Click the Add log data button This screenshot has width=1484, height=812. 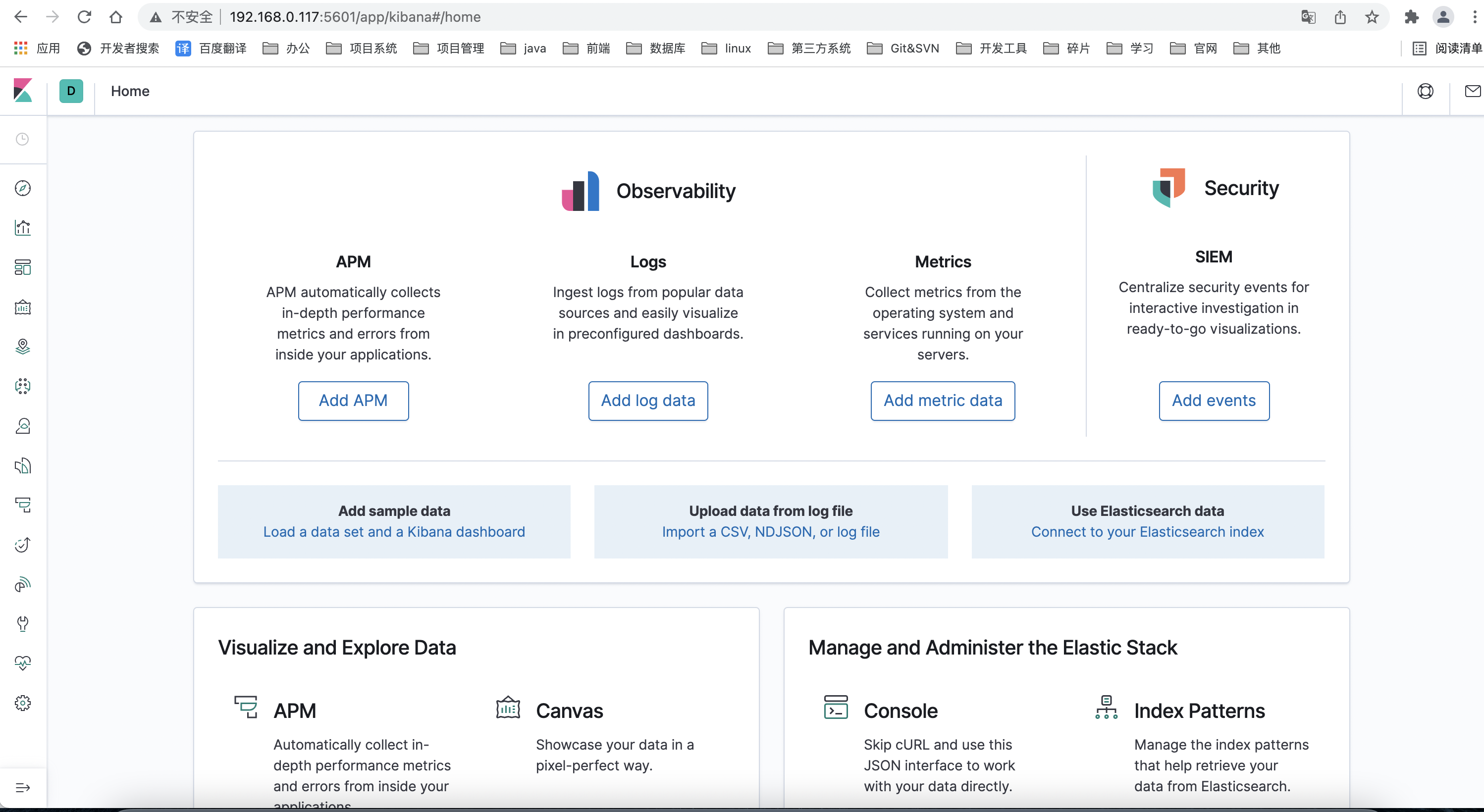click(x=648, y=401)
